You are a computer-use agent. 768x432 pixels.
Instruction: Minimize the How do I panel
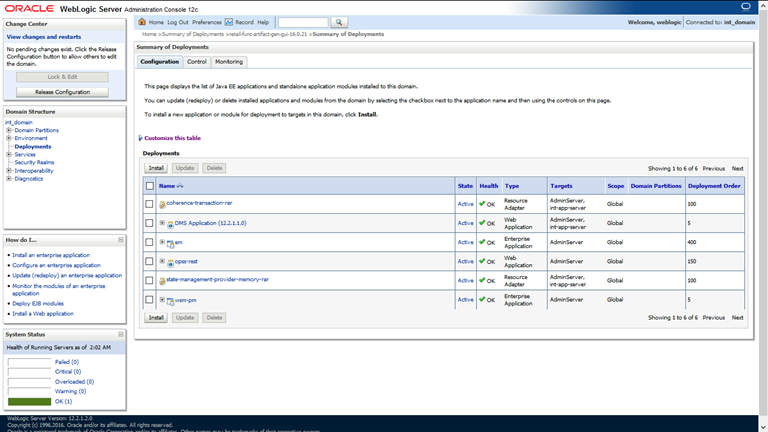(120, 240)
